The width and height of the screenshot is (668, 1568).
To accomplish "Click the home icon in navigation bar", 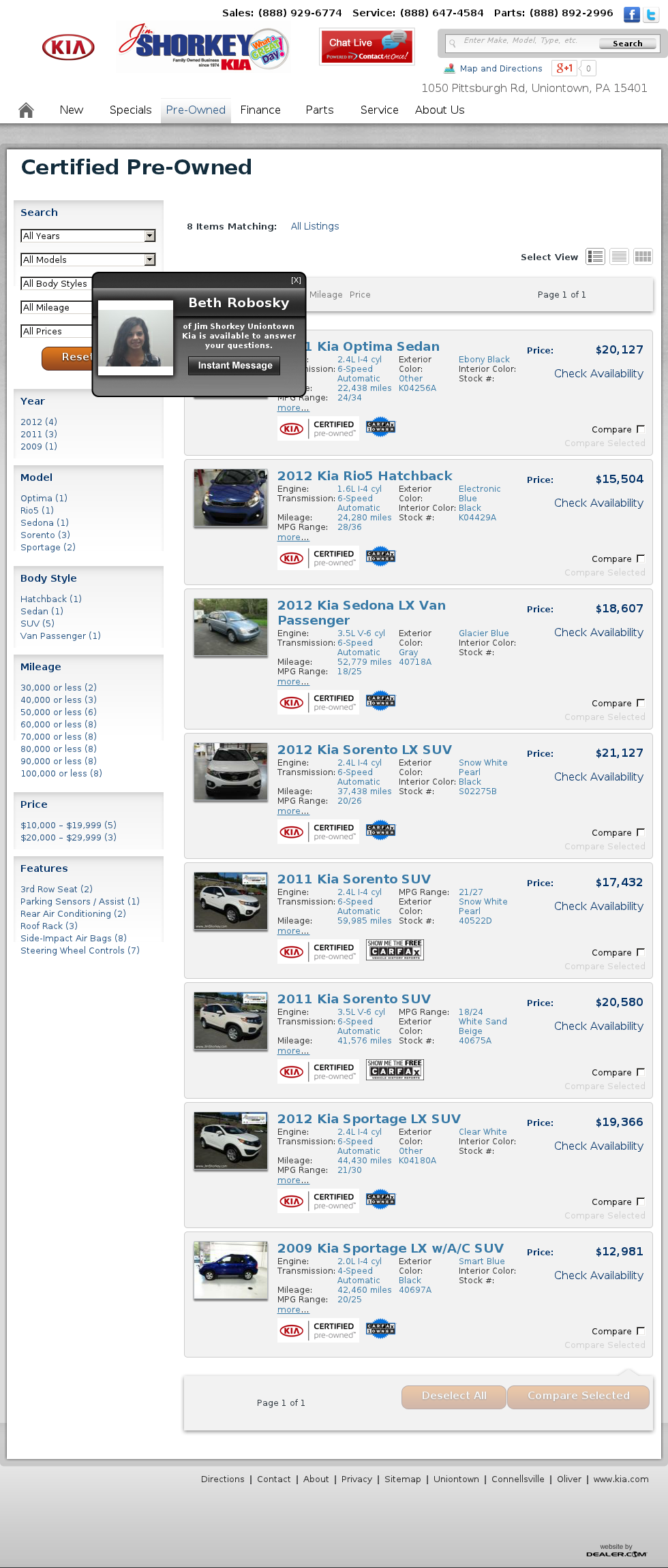I will tap(26, 110).
